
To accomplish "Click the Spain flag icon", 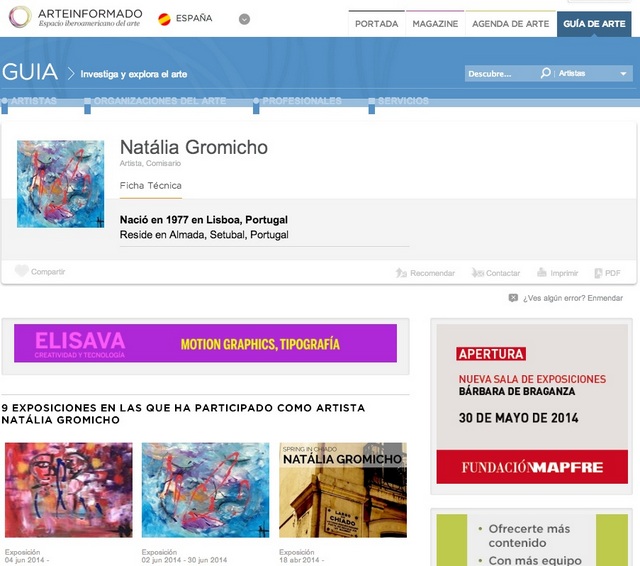I will pyautogui.click(x=164, y=19).
